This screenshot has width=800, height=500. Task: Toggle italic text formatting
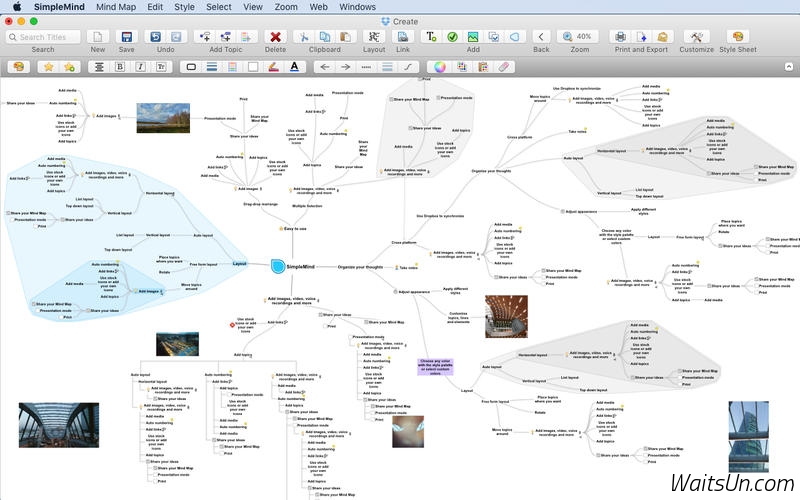coord(141,67)
